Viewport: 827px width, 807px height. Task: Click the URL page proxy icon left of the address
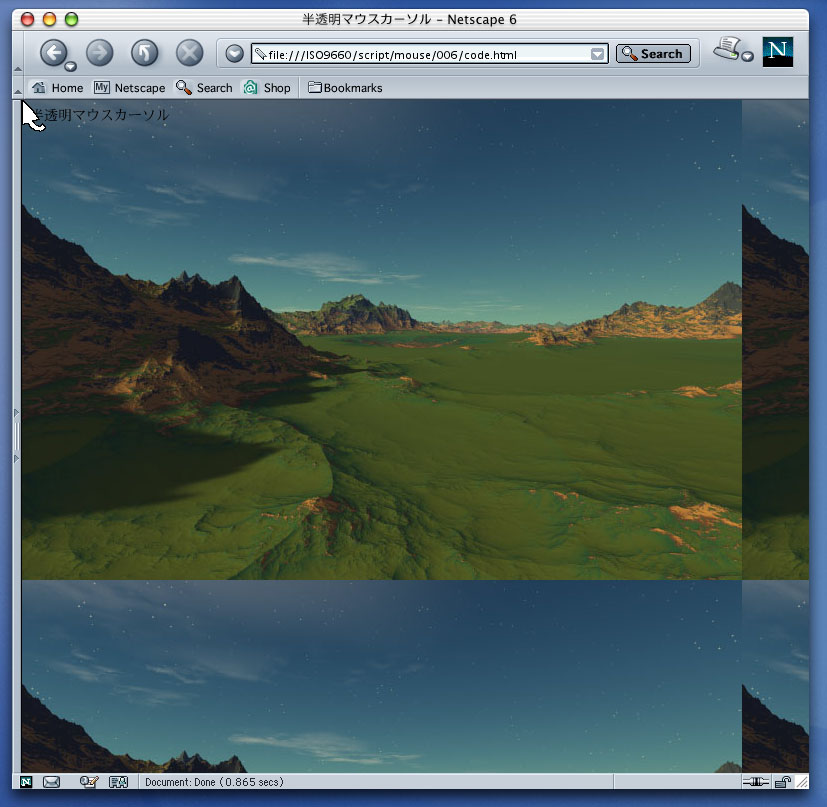[x=260, y=54]
